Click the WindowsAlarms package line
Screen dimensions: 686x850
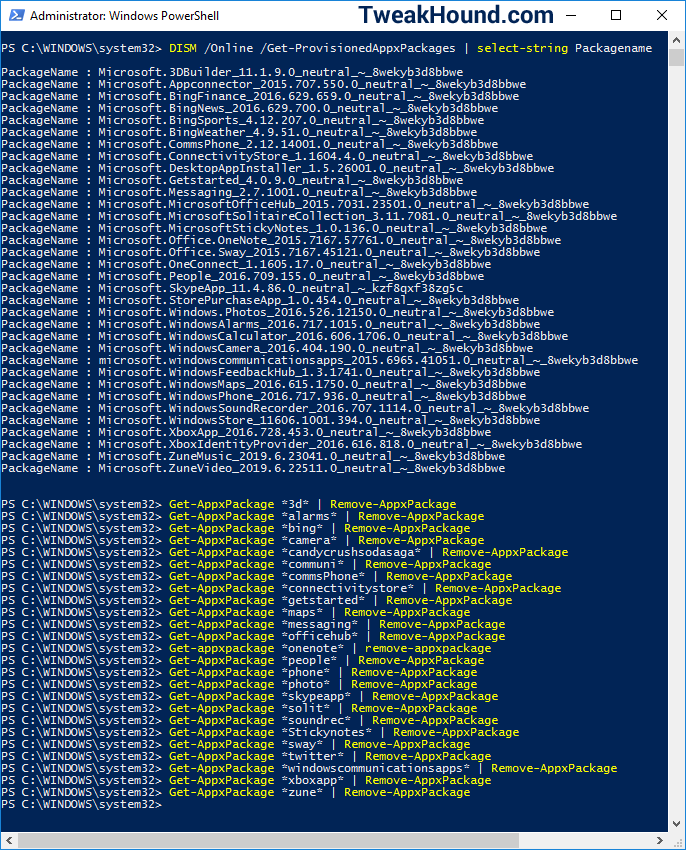tap(271, 324)
